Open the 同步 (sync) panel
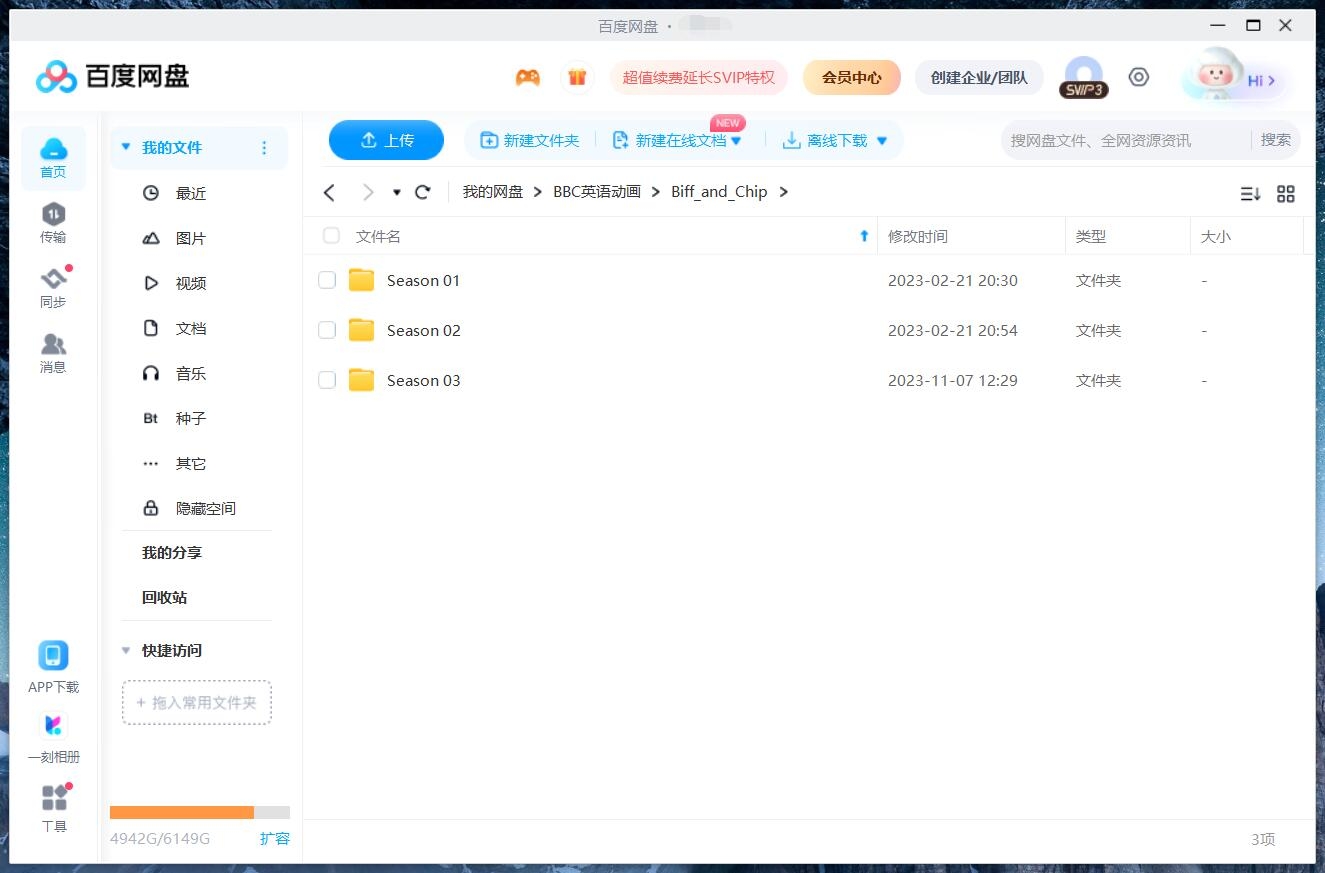1325x873 pixels. [53, 288]
